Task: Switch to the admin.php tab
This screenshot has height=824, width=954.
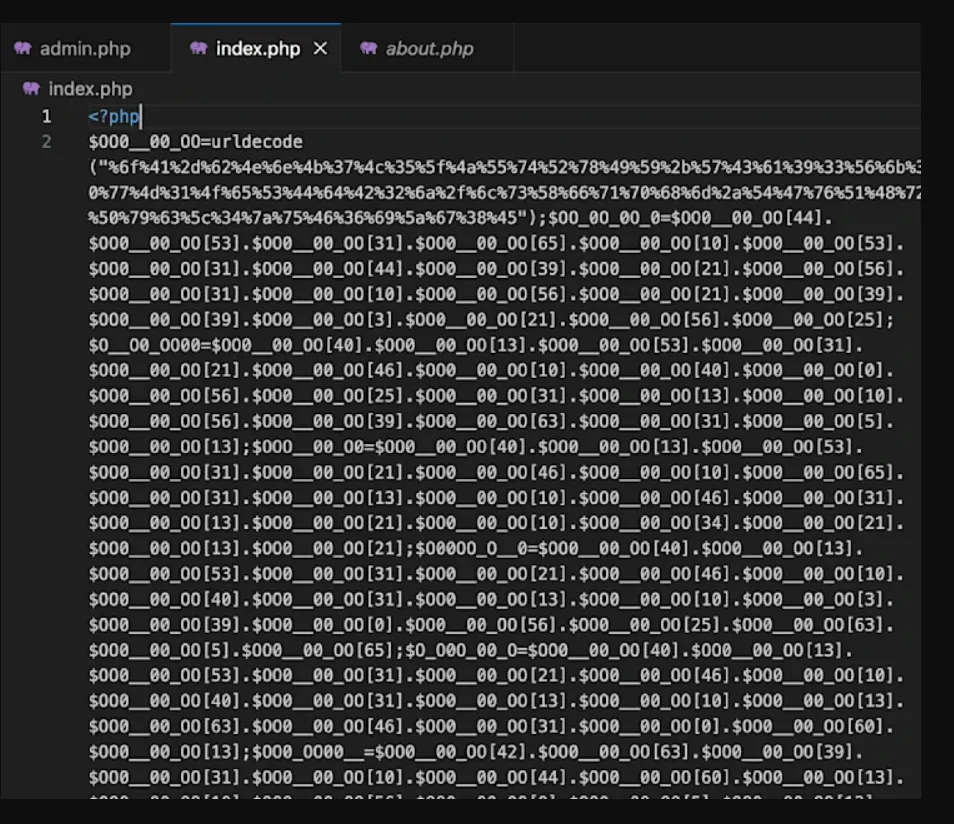Action: point(85,49)
